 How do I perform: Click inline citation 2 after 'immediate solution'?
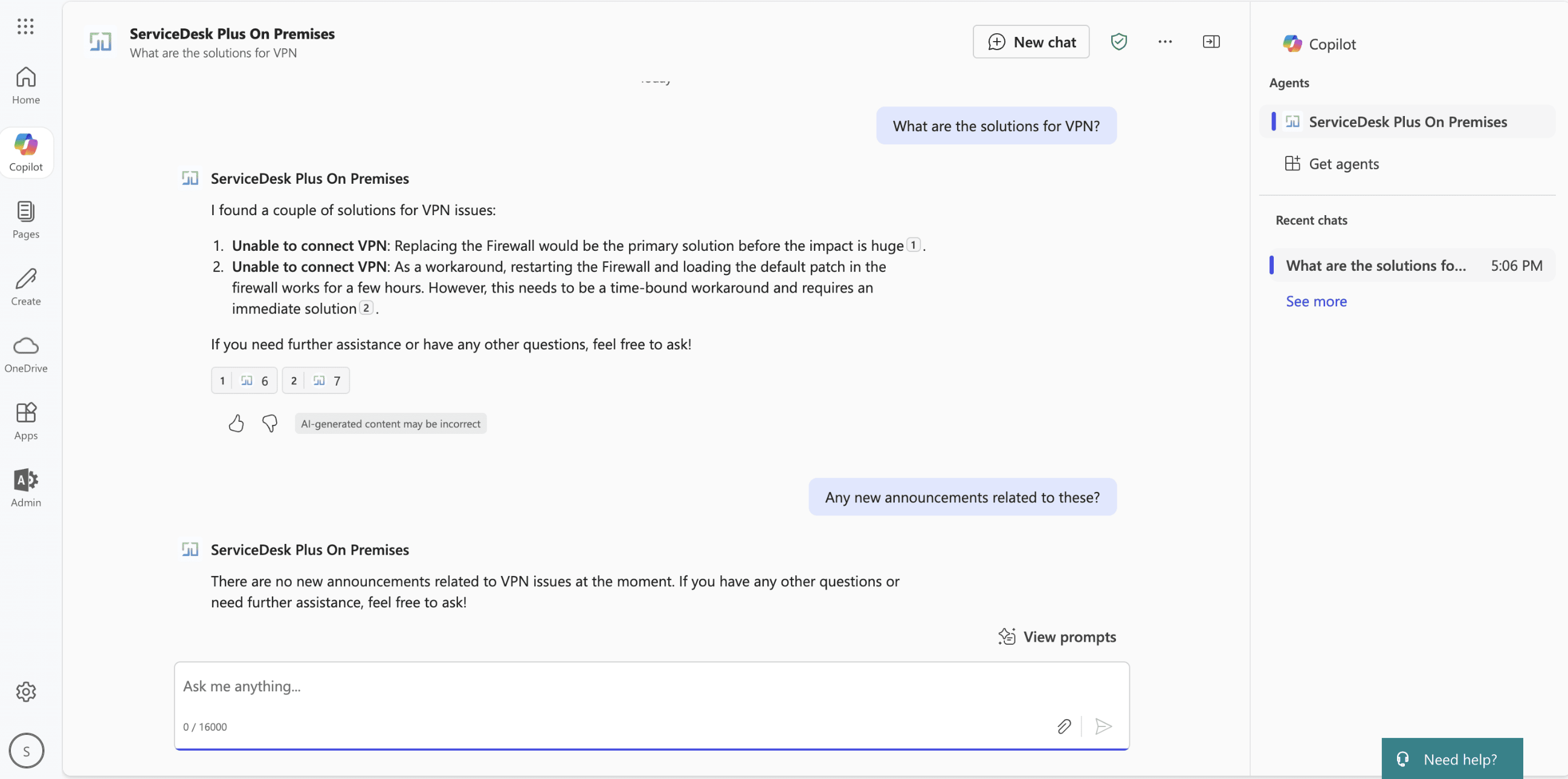pyautogui.click(x=366, y=308)
